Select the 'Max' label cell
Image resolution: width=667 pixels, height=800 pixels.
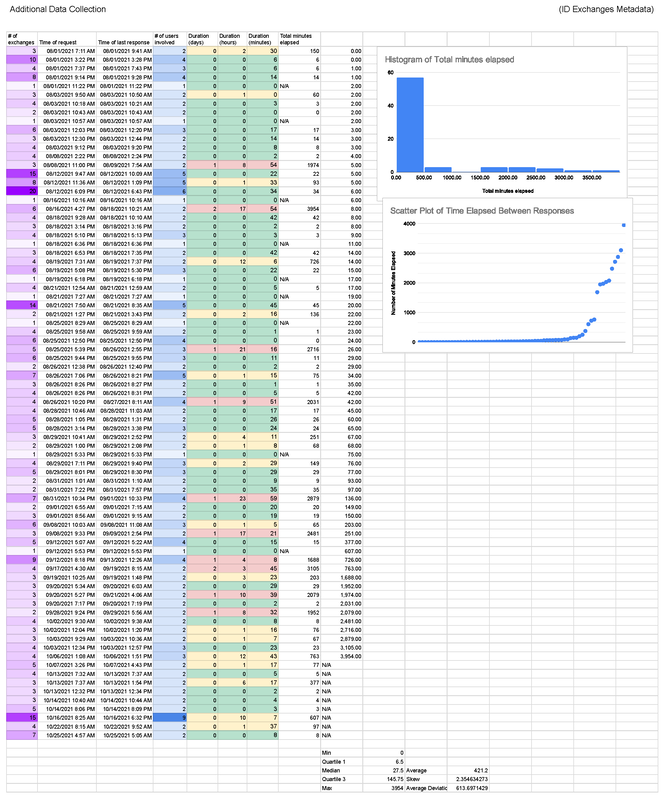[x=341, y=788]
